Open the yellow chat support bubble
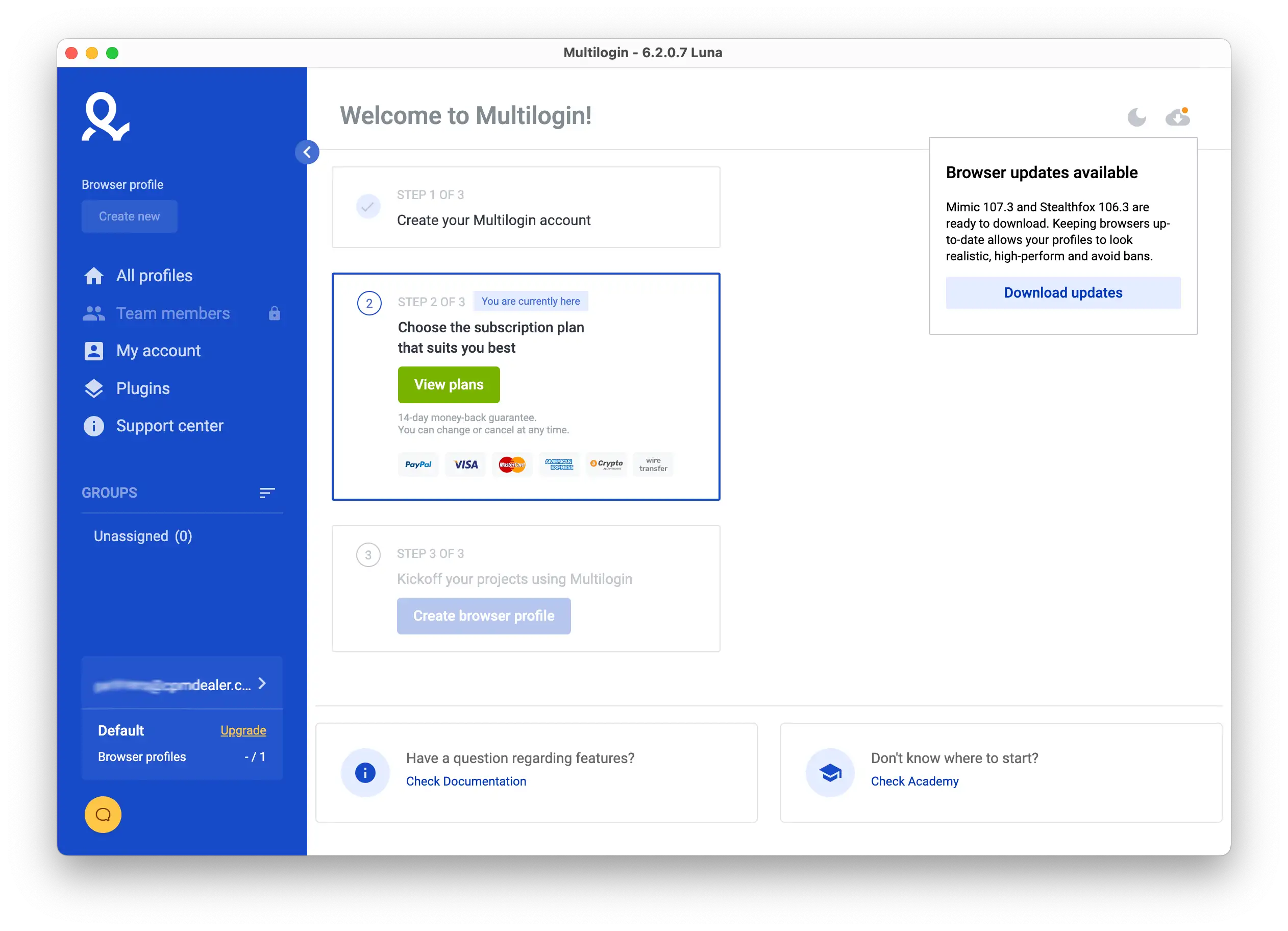The width and height of the screenshot is (1288, 931). click(103, 815)
